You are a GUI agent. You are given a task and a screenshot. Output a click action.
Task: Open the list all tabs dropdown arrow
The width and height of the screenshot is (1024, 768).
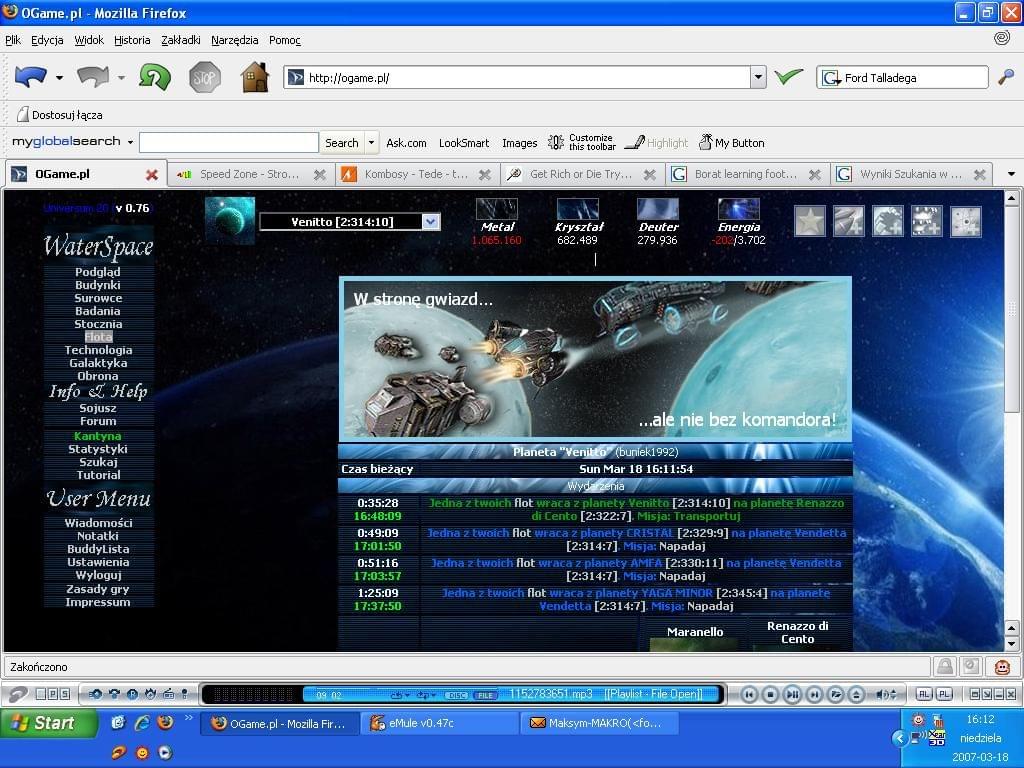click(1011, 174)
